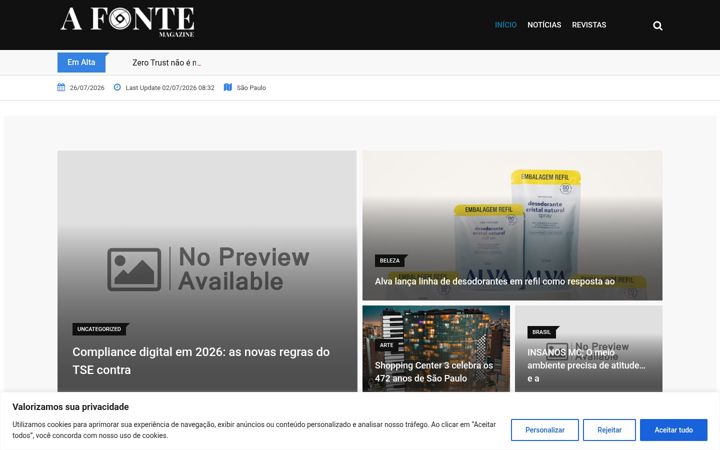The width and height of the screenshot is (720, 450).
Task: Click the A Fonte Magazine logo
Action: point(128,22)
